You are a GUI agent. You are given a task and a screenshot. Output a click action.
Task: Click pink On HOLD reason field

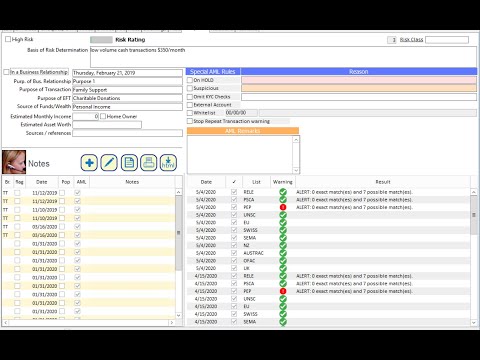[x=359, y=80]
